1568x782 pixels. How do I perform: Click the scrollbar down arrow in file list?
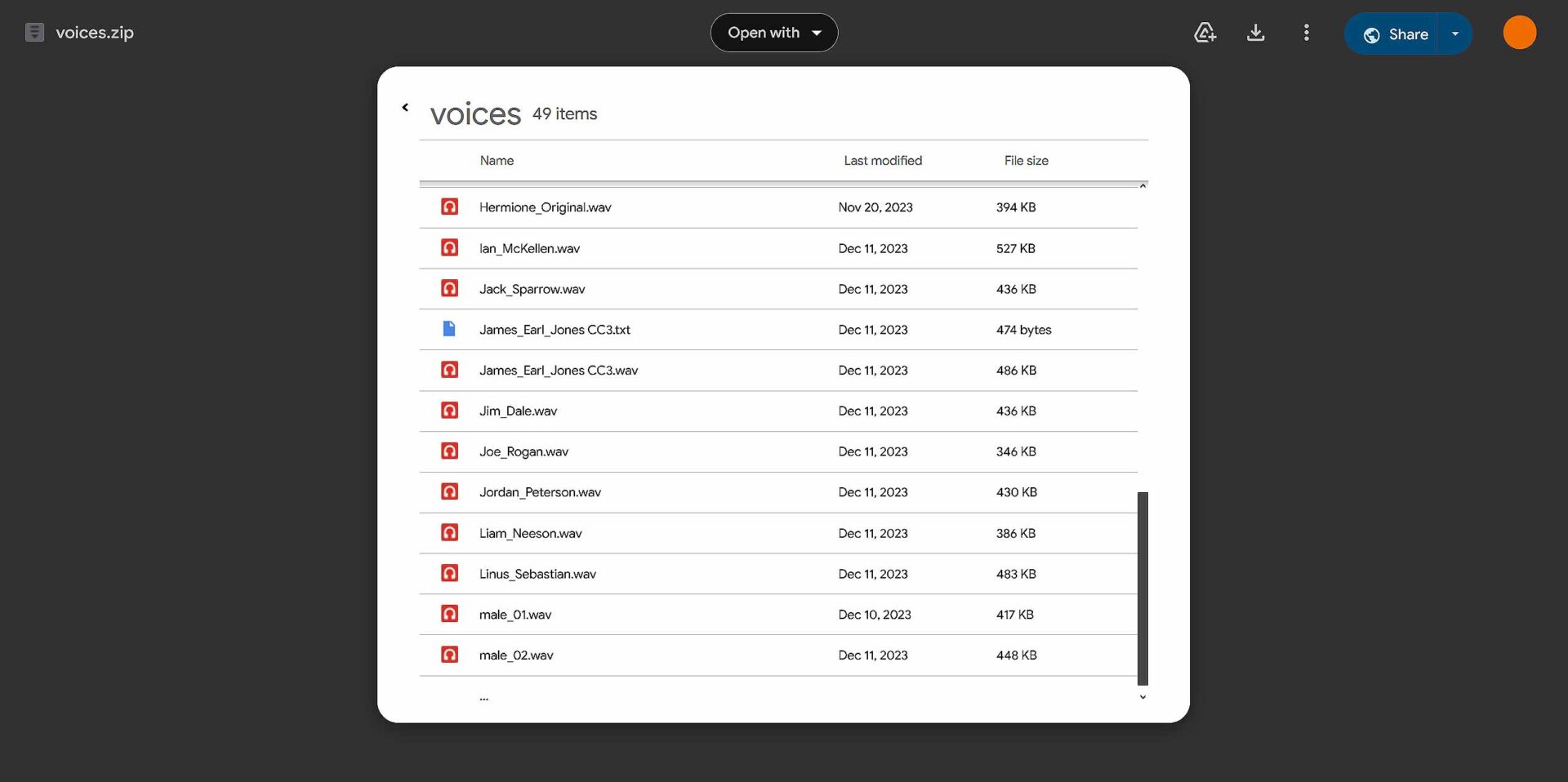[1143, 697]
